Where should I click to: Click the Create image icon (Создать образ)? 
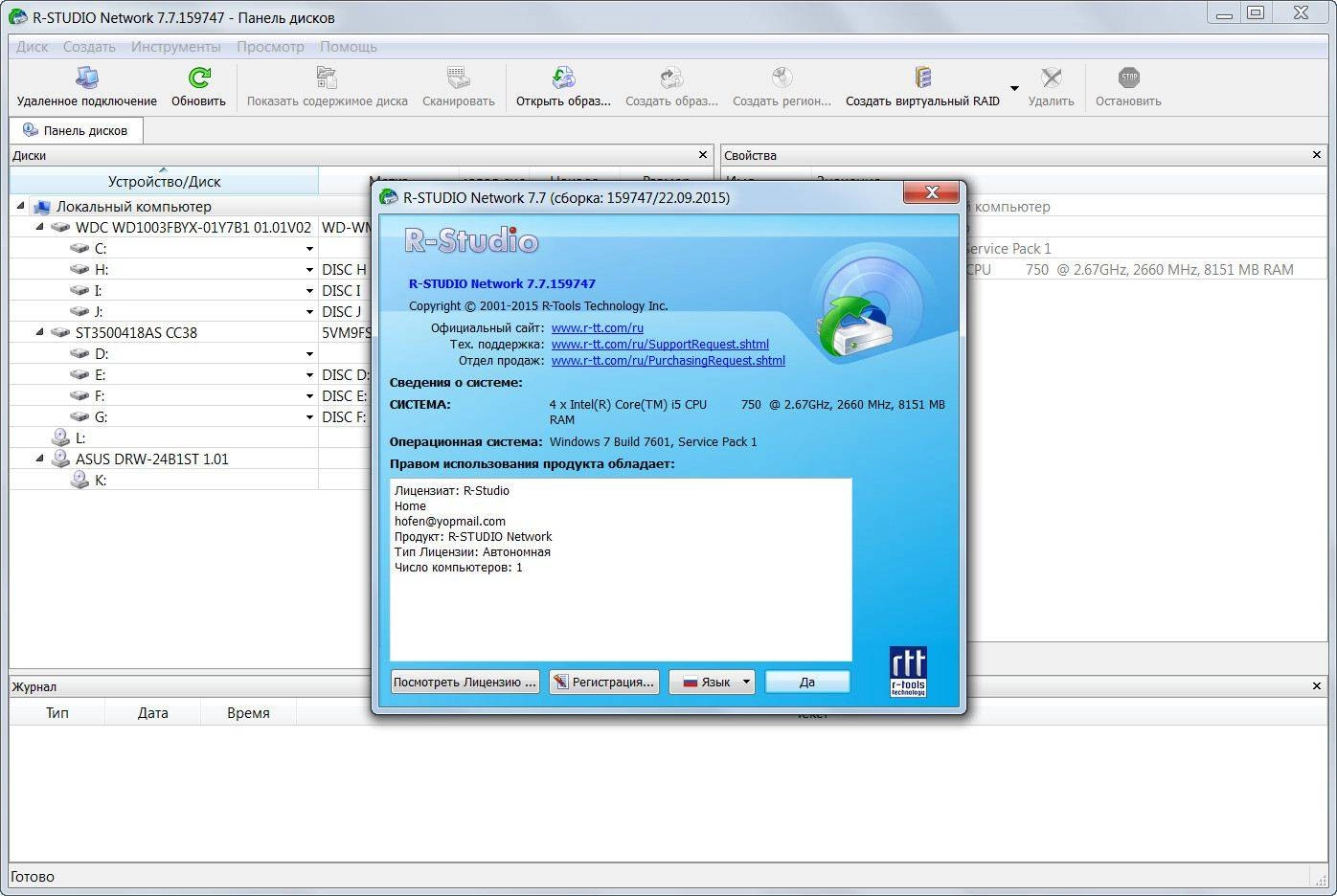click(x=671, y=78)
